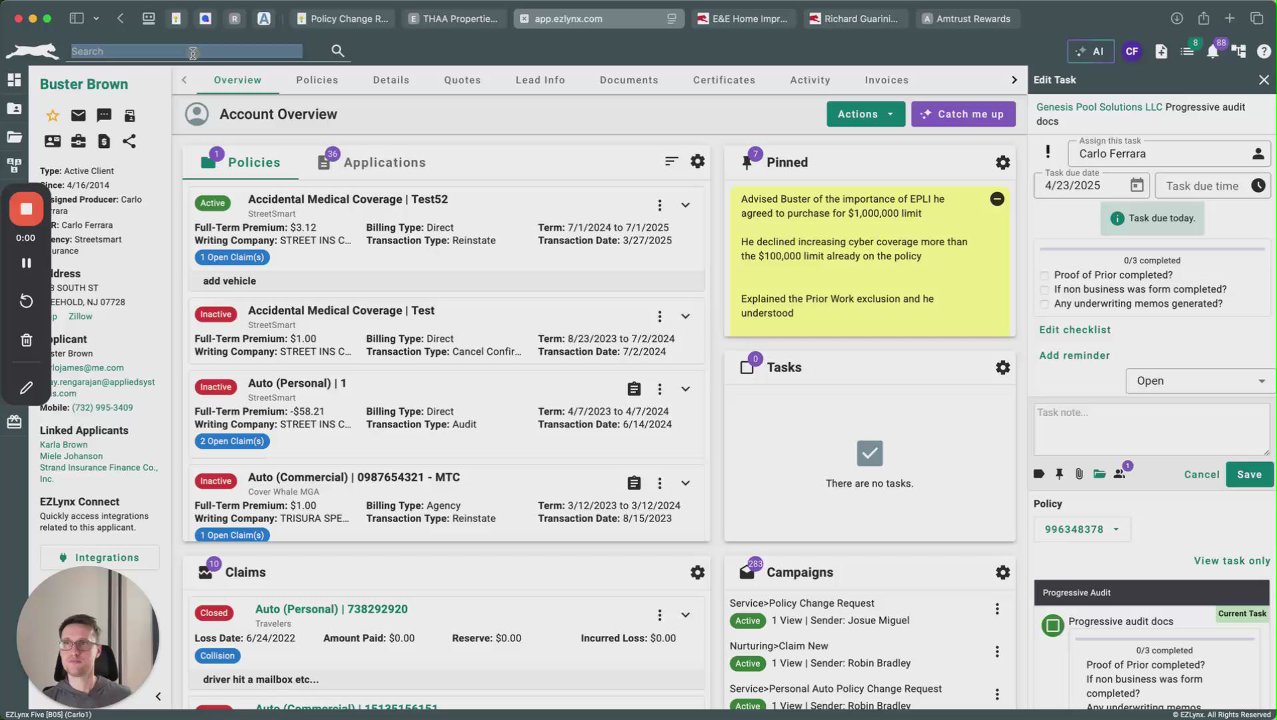Click the email envelope icon under Buster Brown

click(78, 116)
